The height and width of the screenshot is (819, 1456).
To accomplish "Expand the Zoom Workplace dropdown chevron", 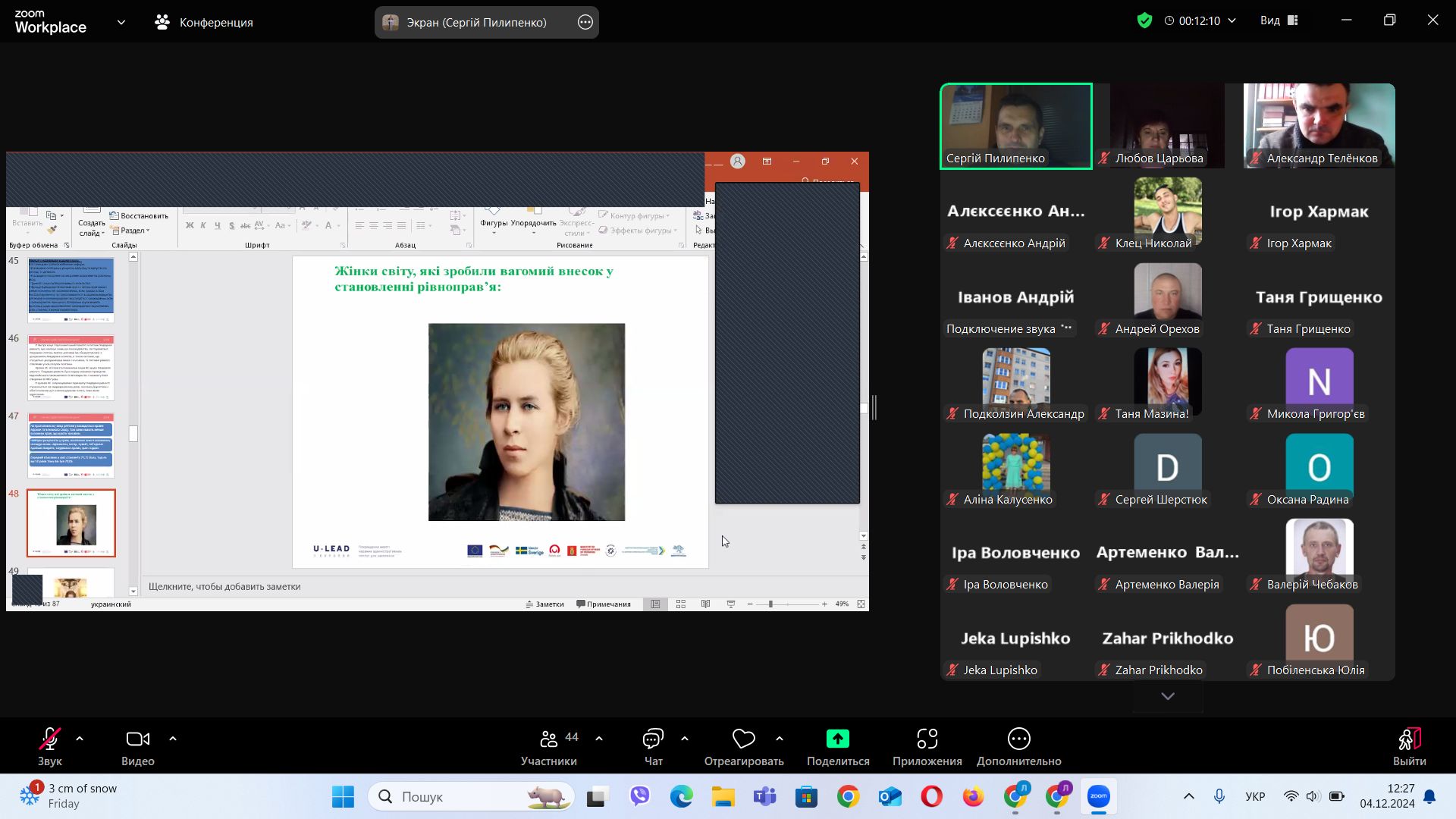I will 121,22.
